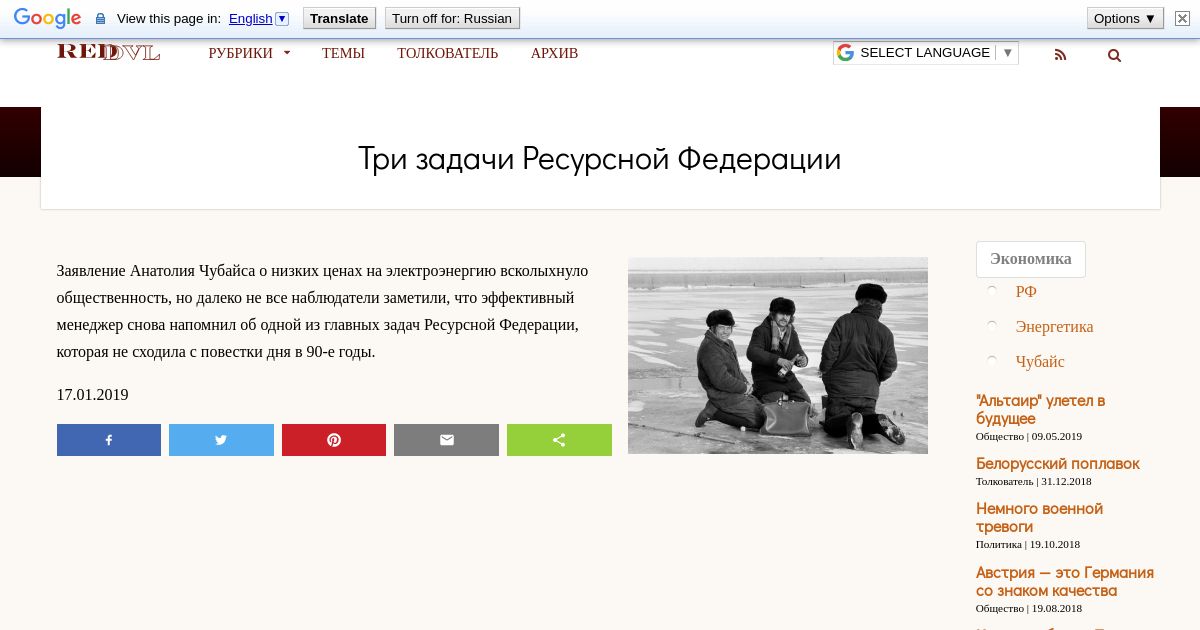The width and height of the screenshot is (1200, 630).
Task: Click the Translate button
Action: [339, 18]
